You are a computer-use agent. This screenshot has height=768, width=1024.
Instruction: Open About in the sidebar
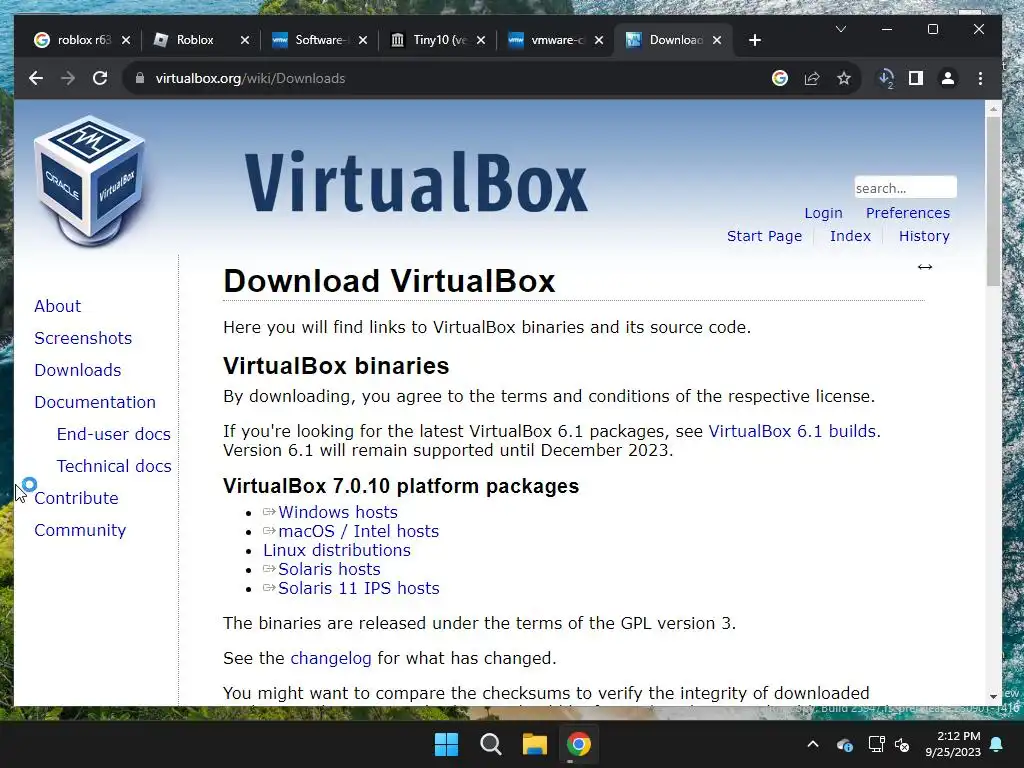pos(57,306)
